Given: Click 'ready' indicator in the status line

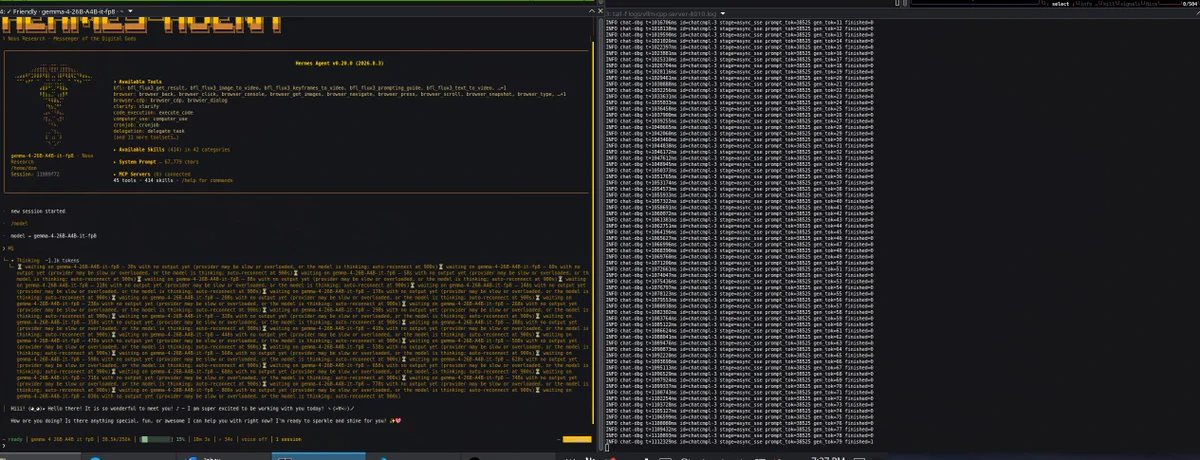Looking at the screenshot, I should pos(15,438).
